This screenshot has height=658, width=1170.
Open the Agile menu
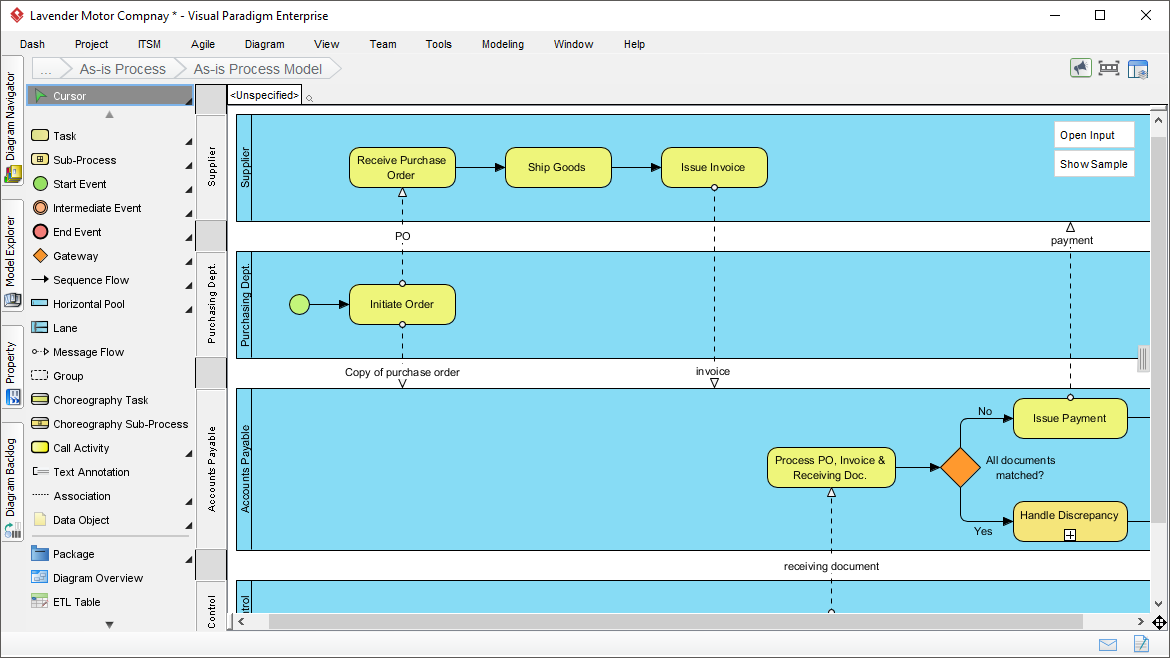tap(202, 44)
